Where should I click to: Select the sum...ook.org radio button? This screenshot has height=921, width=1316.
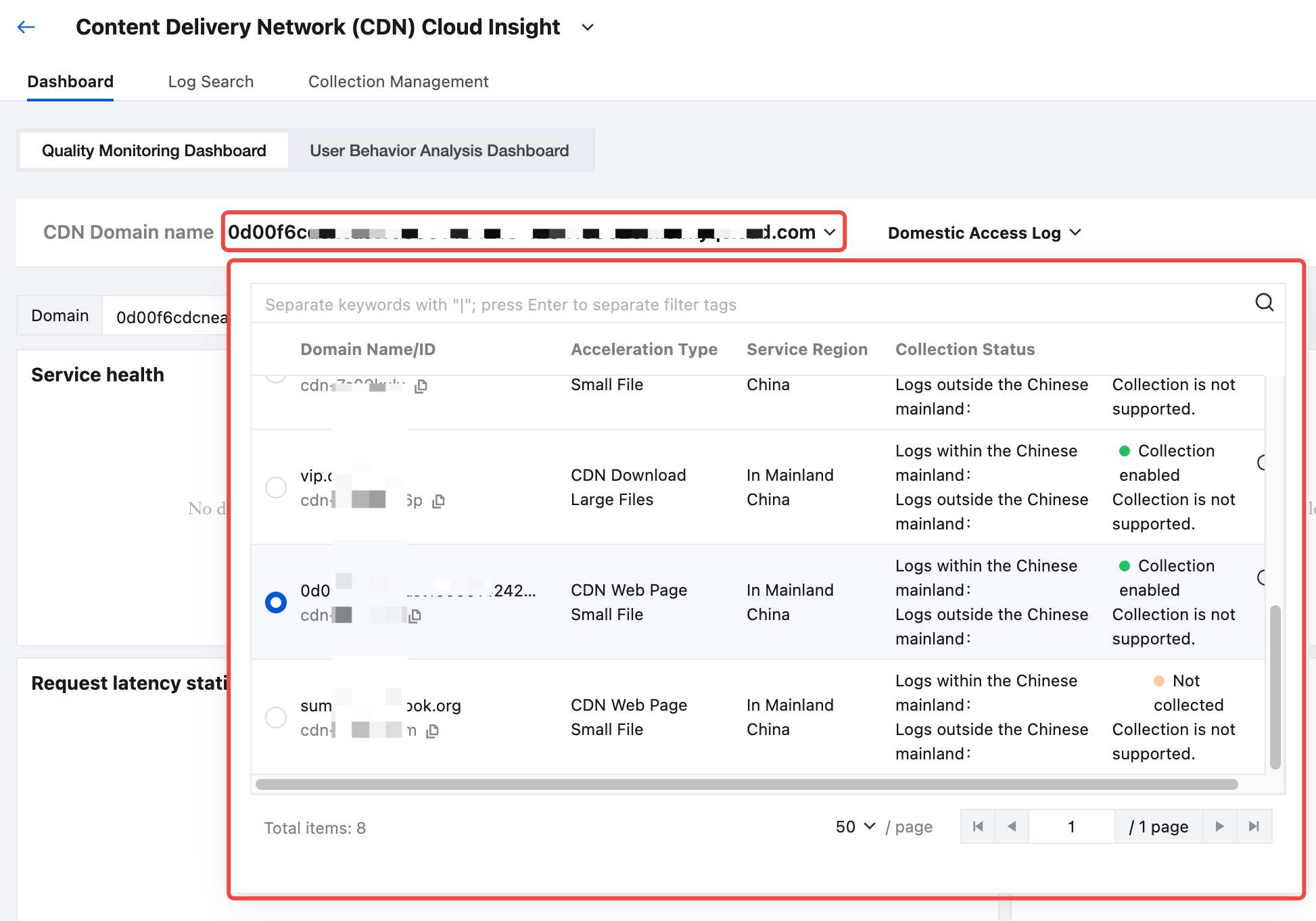click(276, 717)
